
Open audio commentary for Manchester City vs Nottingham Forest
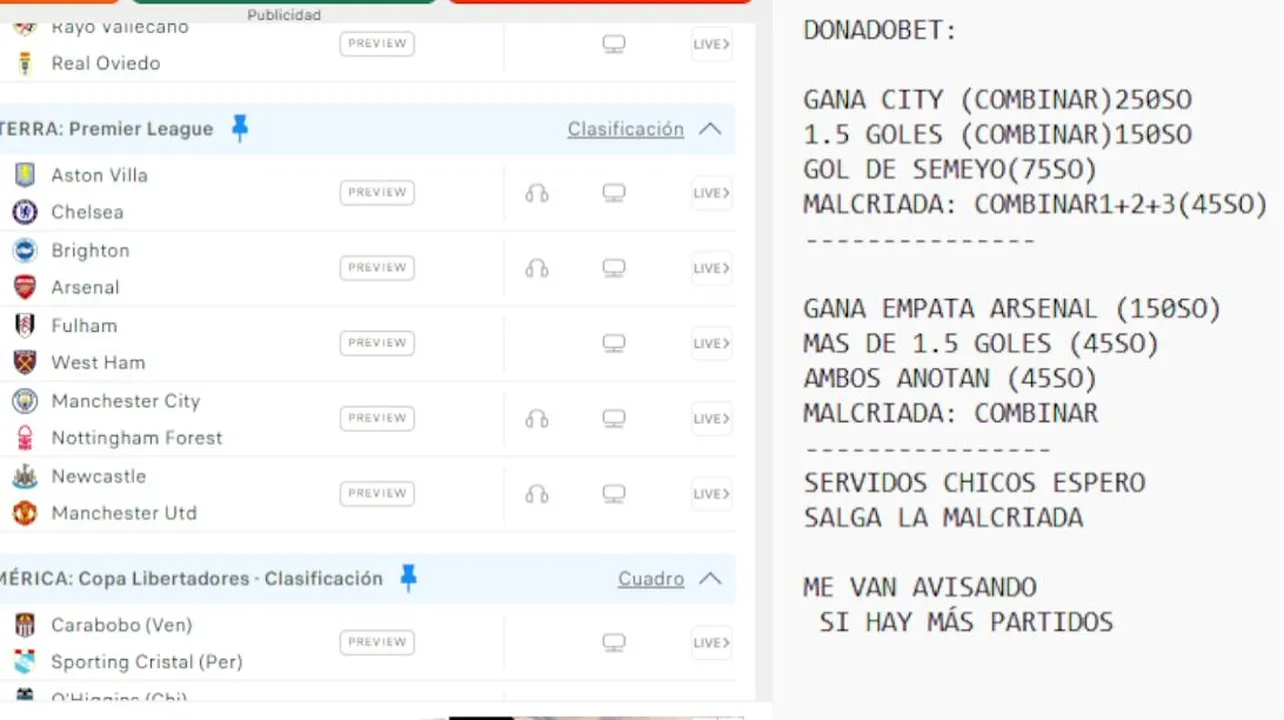pos(537,418)
